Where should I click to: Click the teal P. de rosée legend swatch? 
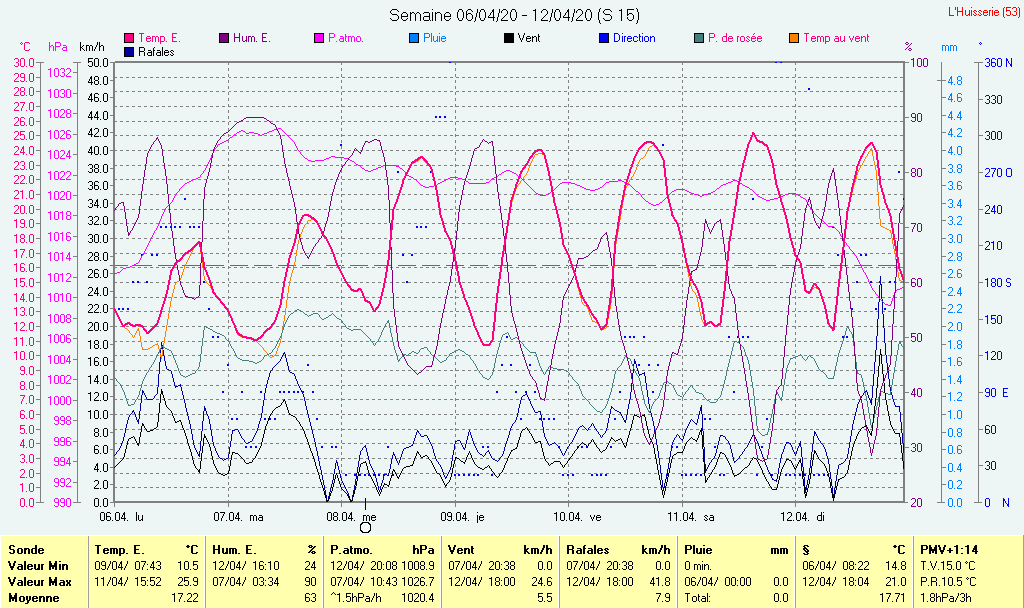pyautogui.click(x=699, y=39)
